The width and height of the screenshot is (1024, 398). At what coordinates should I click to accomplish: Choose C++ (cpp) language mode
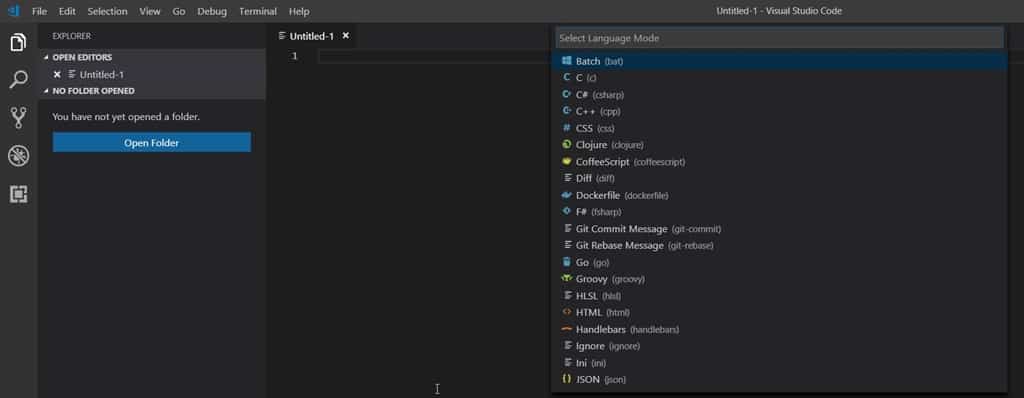click(778, 111)
